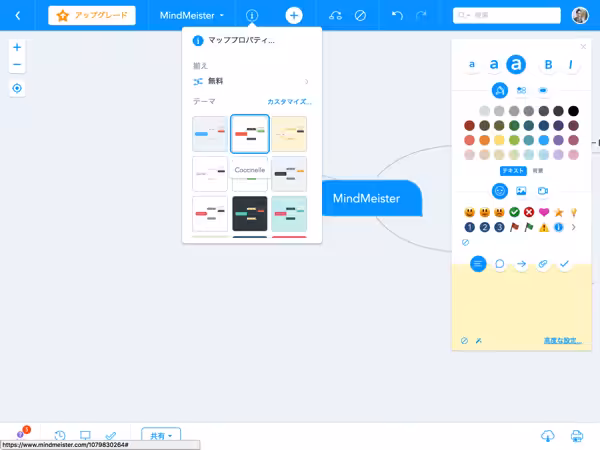Add the green checkmark icon
Viewport: 600px width, 450px height.
click(514, 212)
